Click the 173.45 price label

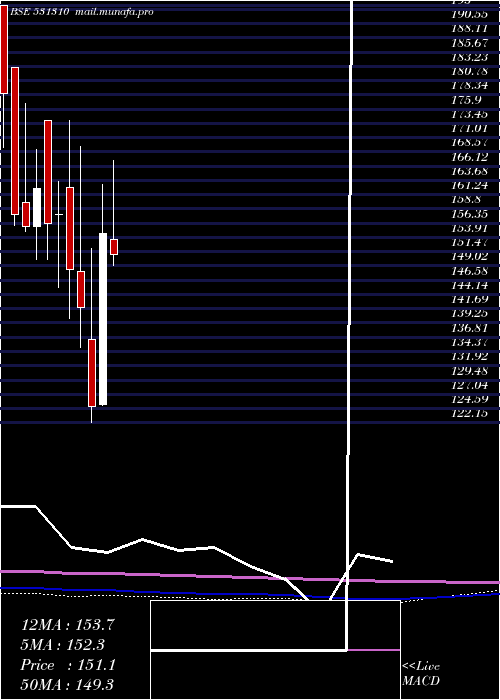(x=469, y=114)
